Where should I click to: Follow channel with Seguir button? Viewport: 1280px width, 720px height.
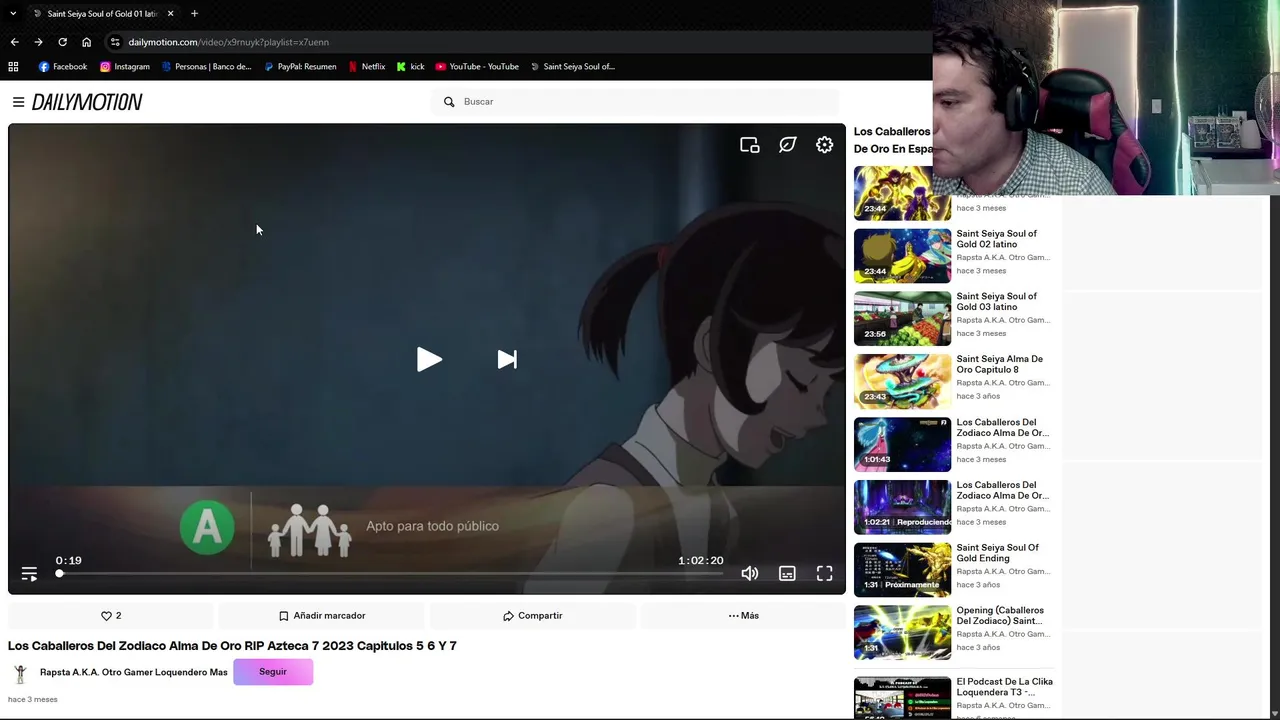[x=273, y=672]
